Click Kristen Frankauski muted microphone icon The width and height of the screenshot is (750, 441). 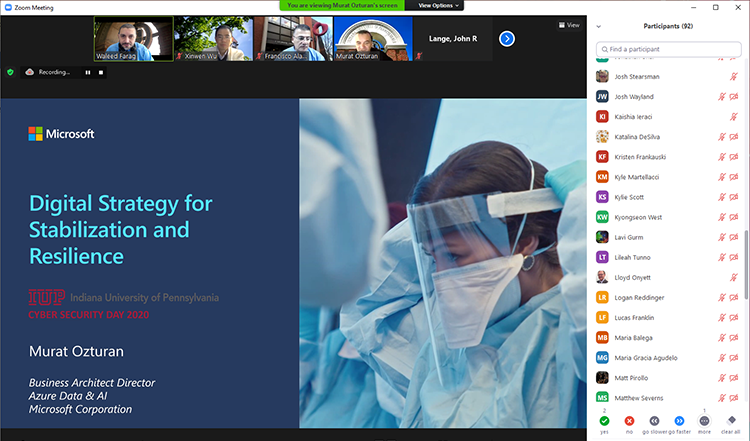(722, 157)
